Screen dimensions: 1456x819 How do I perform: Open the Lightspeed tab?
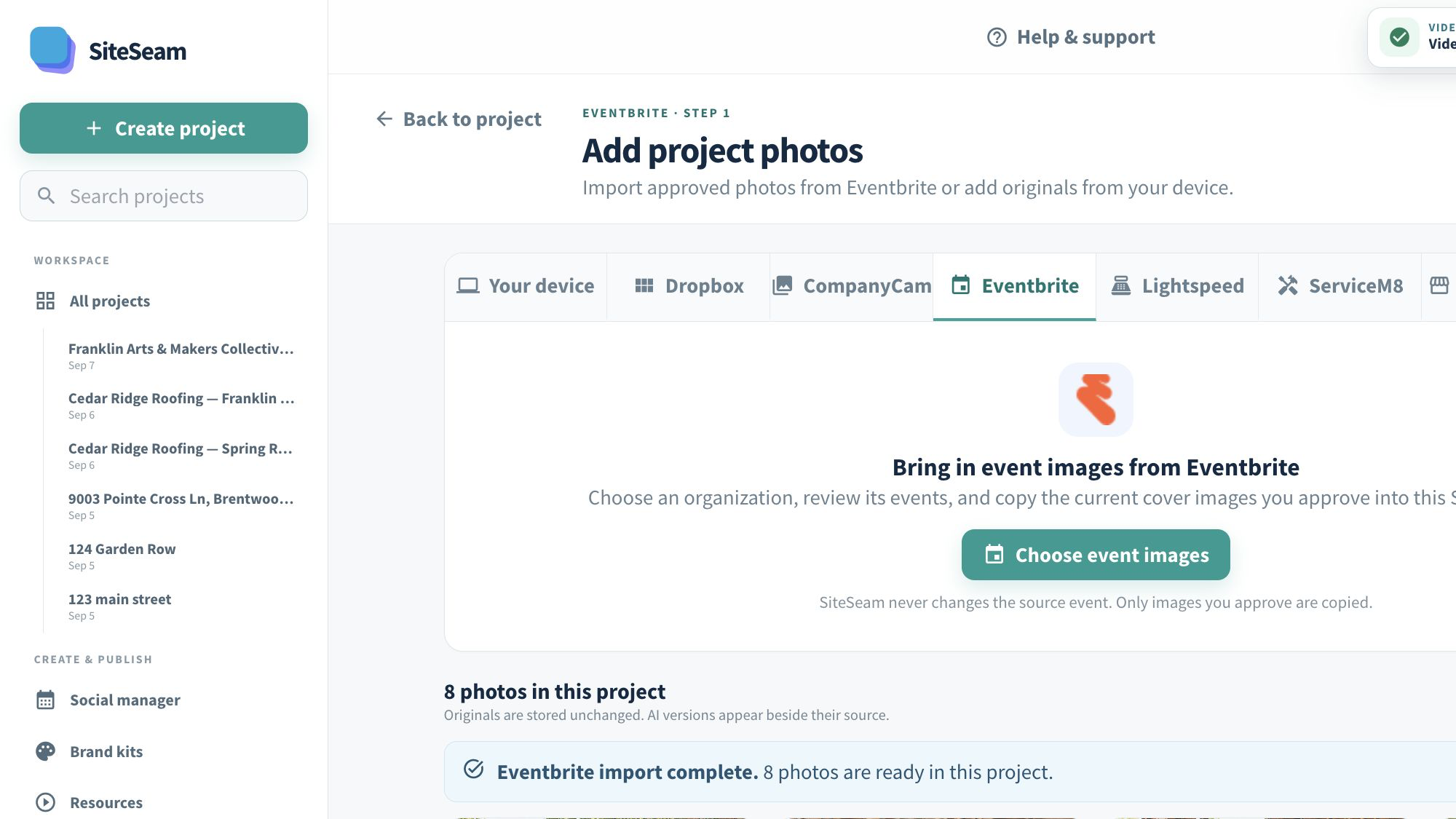tap(1178, 286)
